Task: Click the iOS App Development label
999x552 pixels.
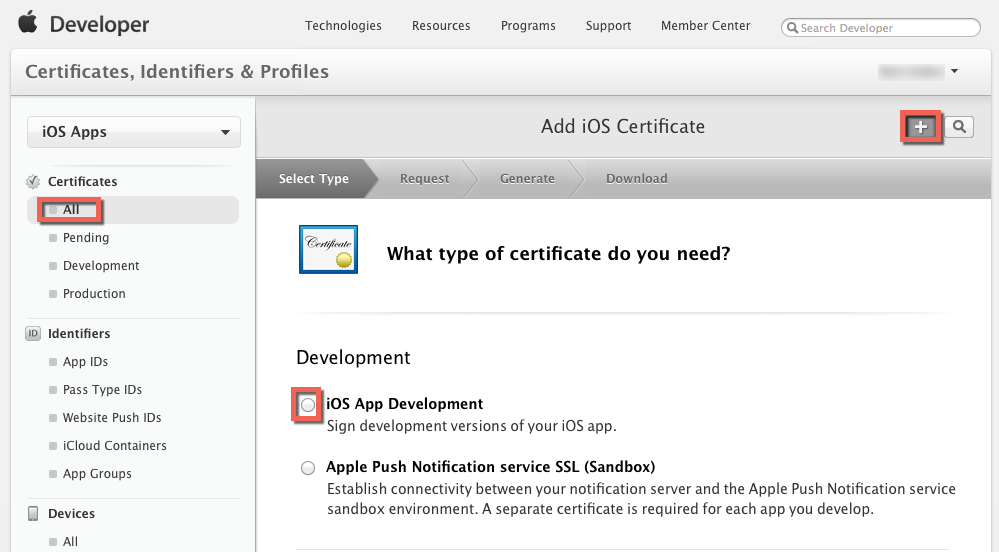Action: tap(405, 404)
